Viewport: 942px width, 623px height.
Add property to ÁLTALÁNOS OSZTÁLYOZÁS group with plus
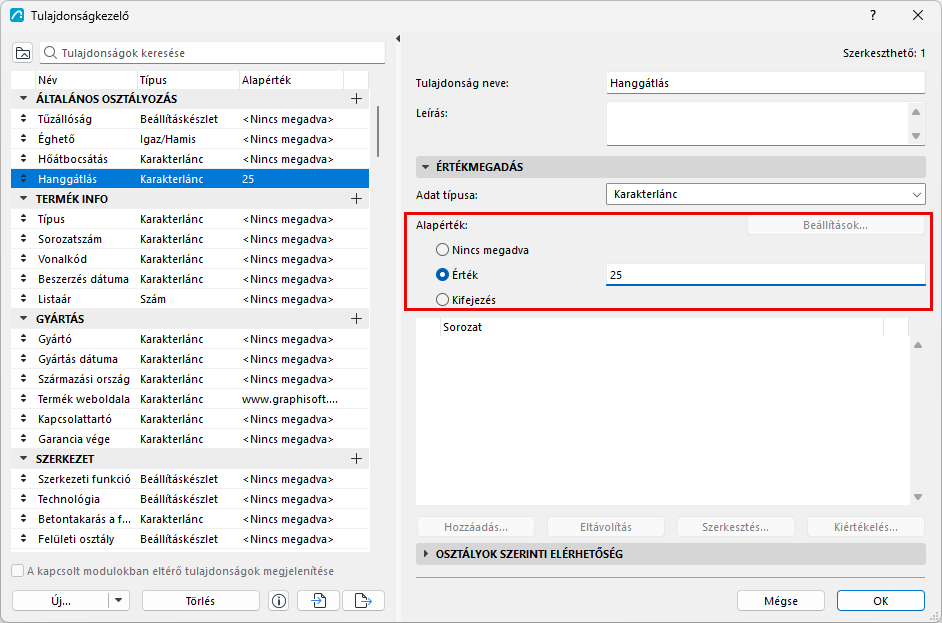point(356,99)
